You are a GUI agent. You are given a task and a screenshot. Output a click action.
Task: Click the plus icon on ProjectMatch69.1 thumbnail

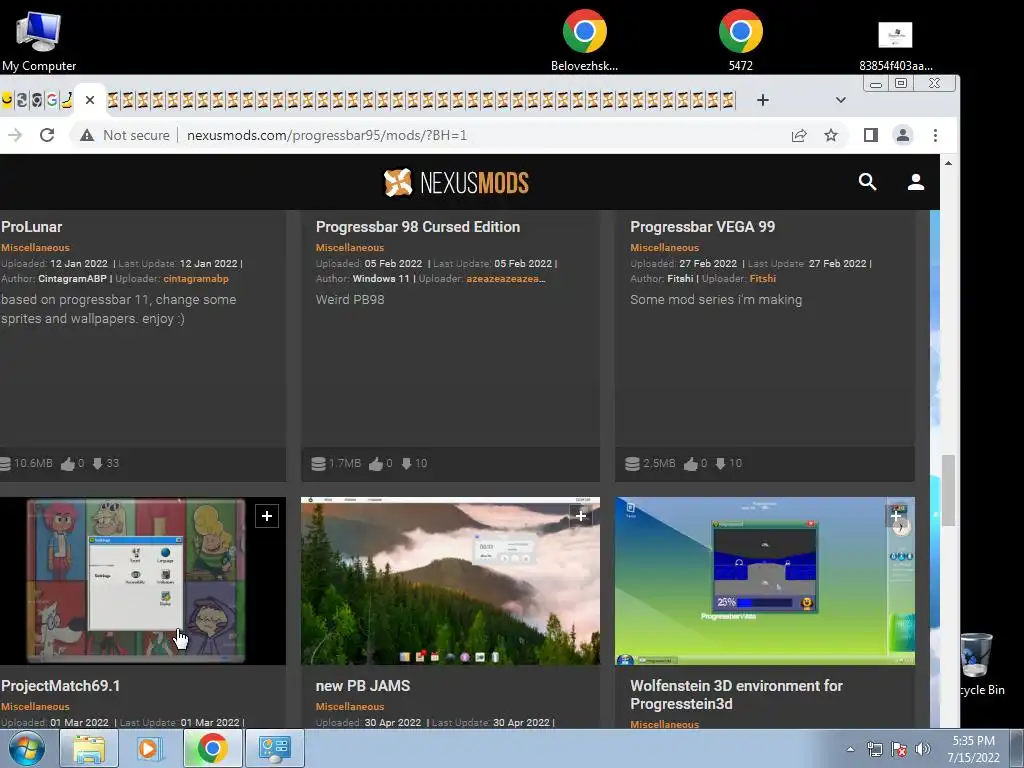(x=266, y=516)
